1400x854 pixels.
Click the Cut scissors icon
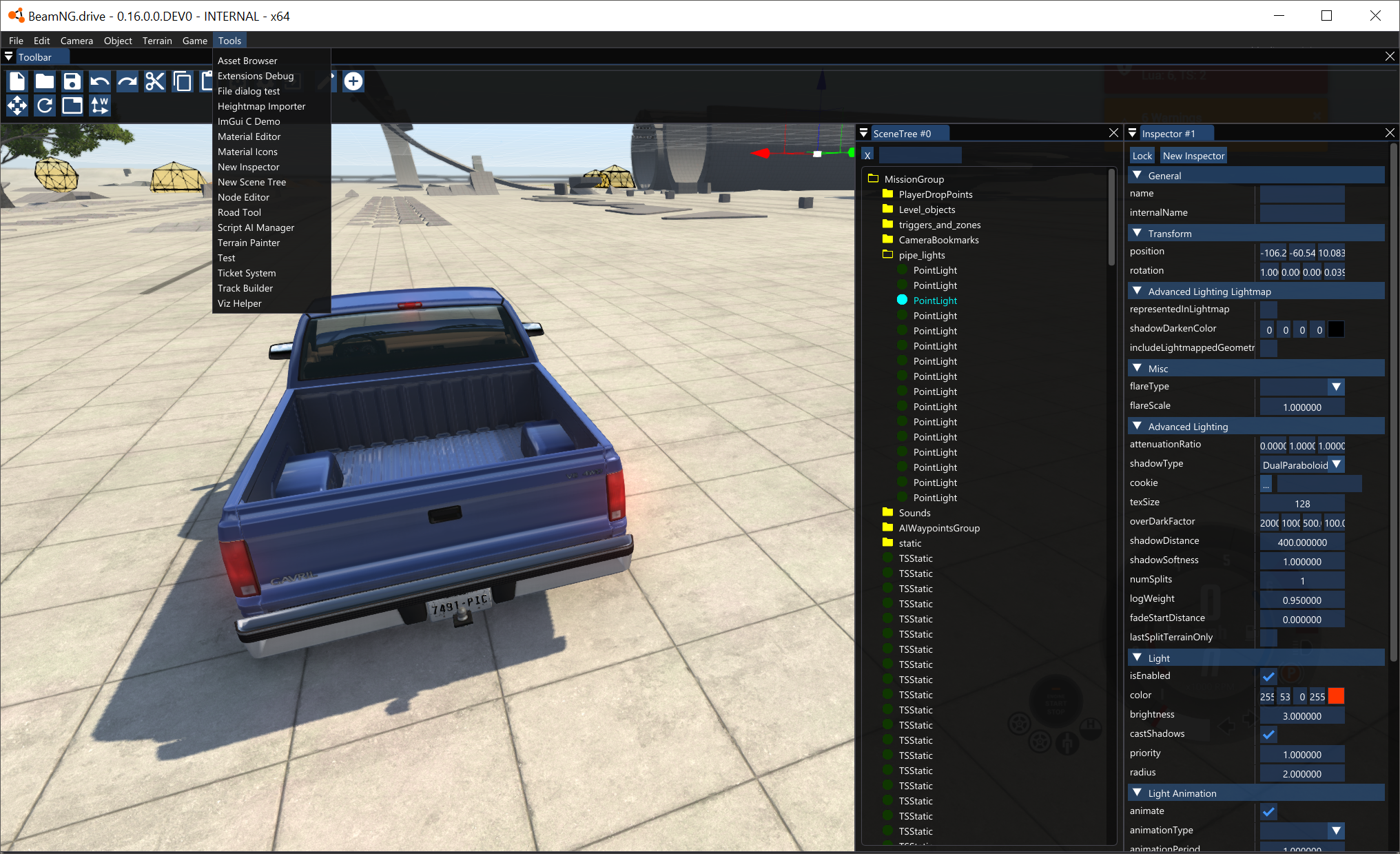155,81
